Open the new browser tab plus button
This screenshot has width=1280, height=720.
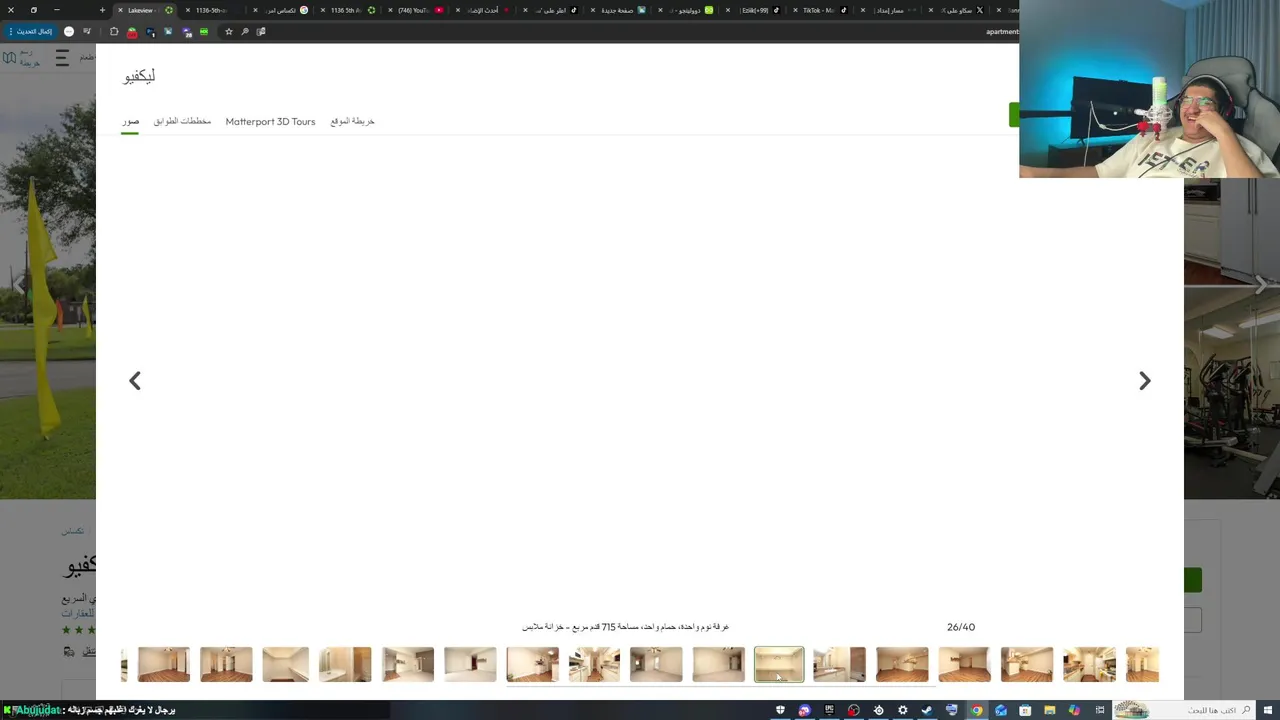point(102,10)
